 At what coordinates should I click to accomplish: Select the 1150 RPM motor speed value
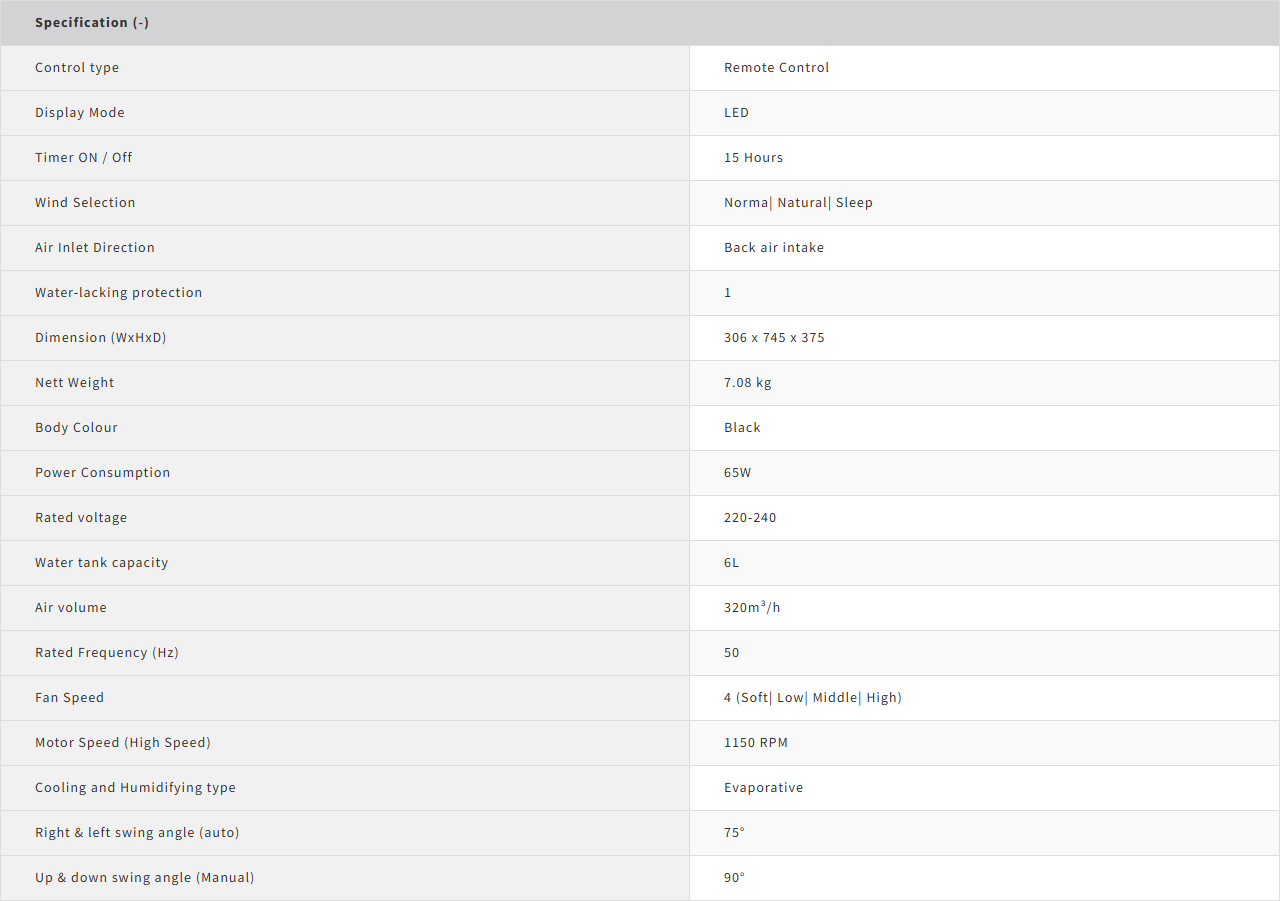click(x=756, y=743)
